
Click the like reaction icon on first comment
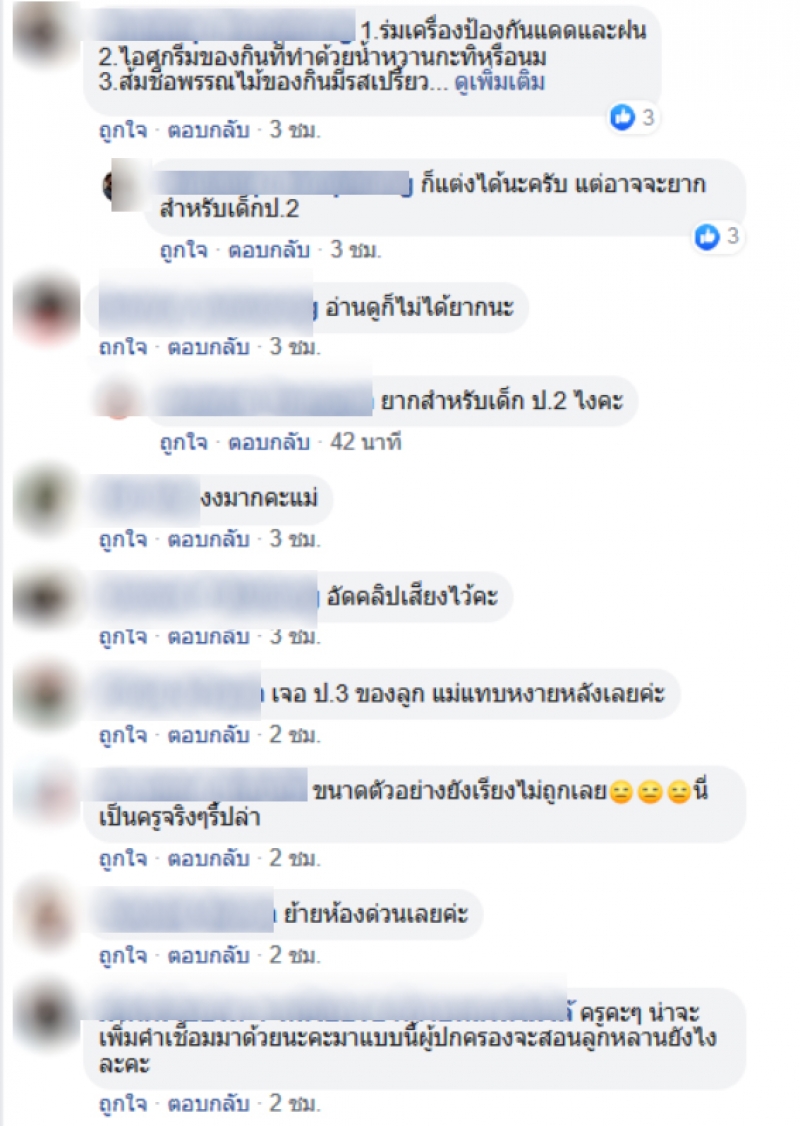click(x=623, y=116)
